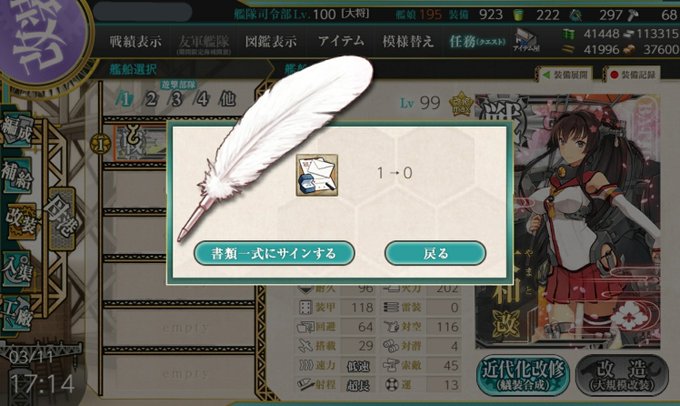
Task: Click the marriage documents item icon
Action: 317,175
